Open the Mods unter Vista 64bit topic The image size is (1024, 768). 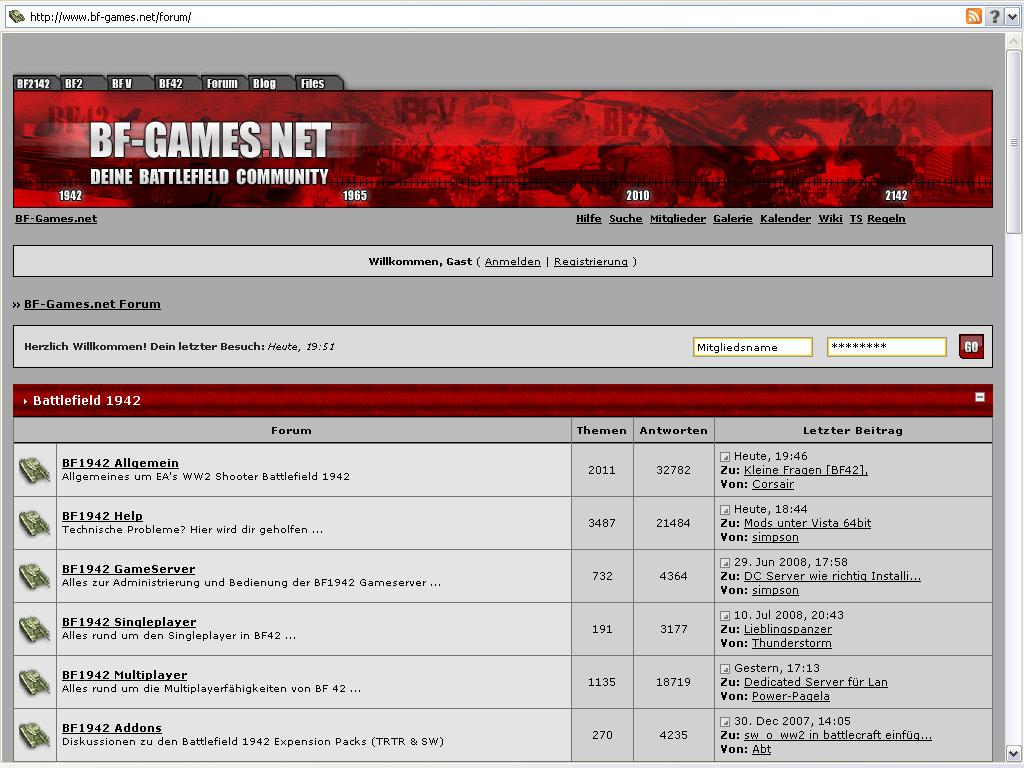pos(807,523)
